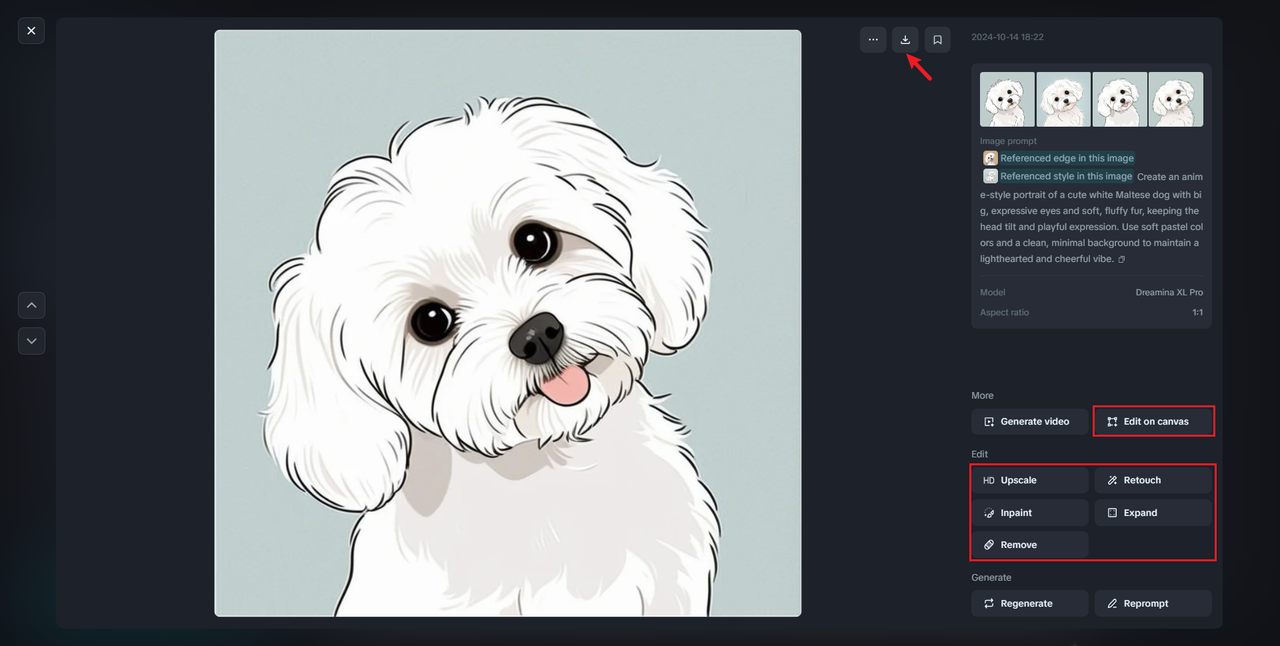Click the Inpaint button

pyautogui.click(x=1029, y=512)
